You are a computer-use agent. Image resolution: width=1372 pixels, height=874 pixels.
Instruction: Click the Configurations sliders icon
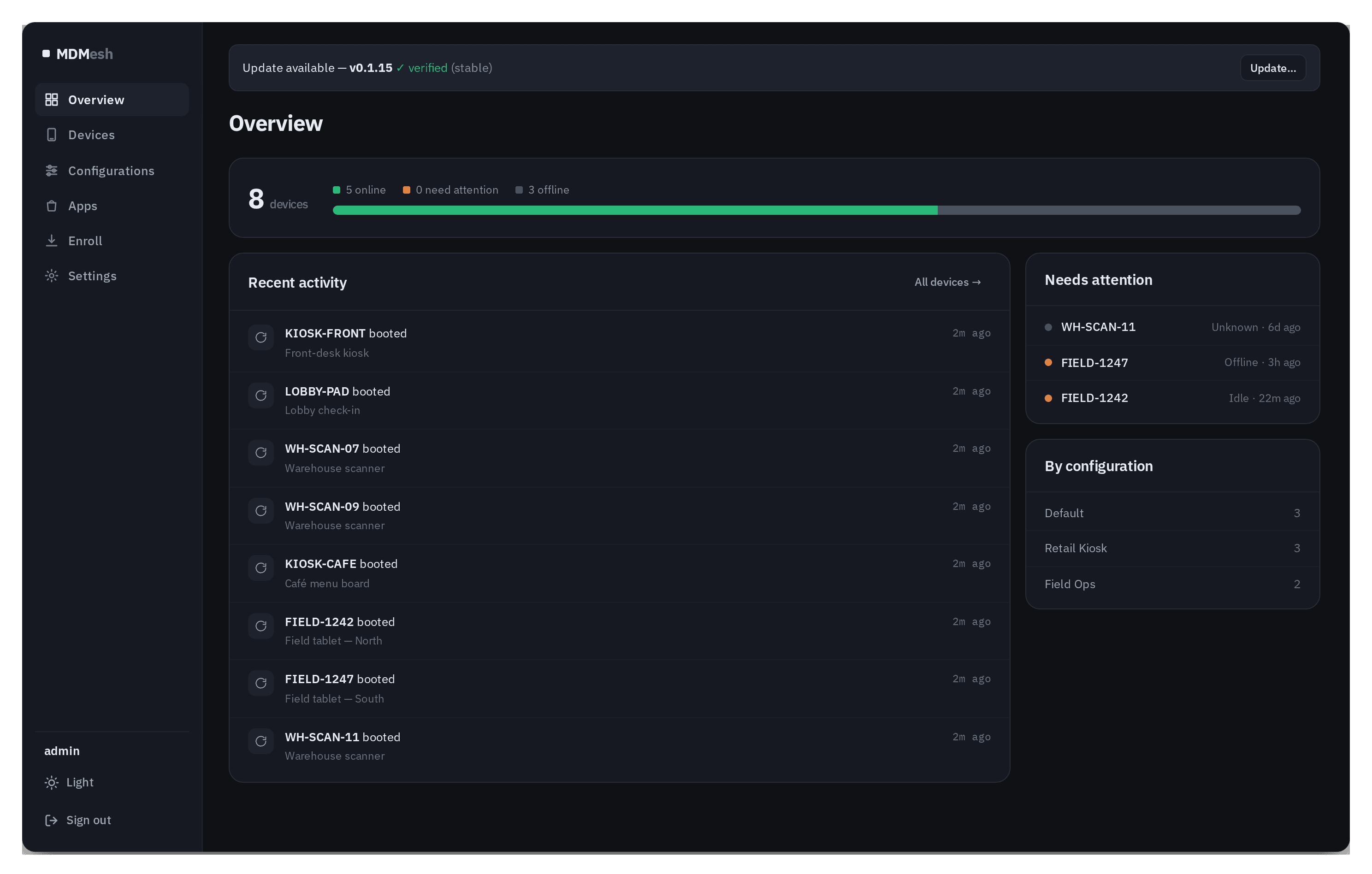coord(51,171)
